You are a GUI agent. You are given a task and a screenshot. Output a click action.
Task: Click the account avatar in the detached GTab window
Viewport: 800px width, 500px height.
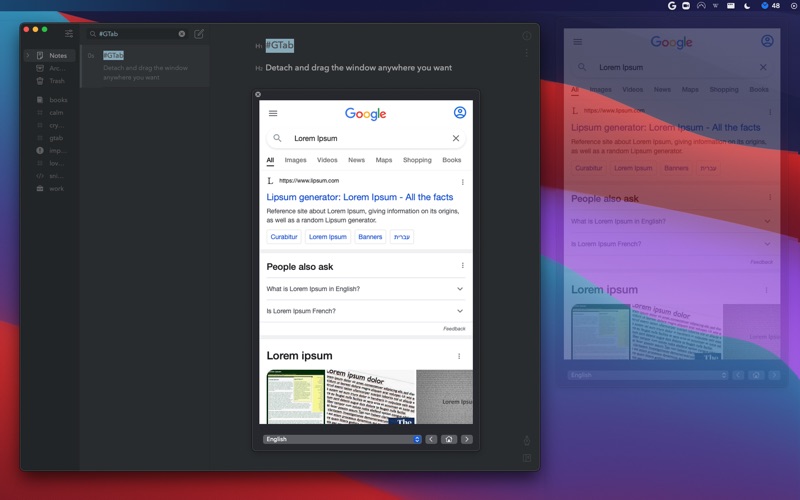(x=767, y=41)
